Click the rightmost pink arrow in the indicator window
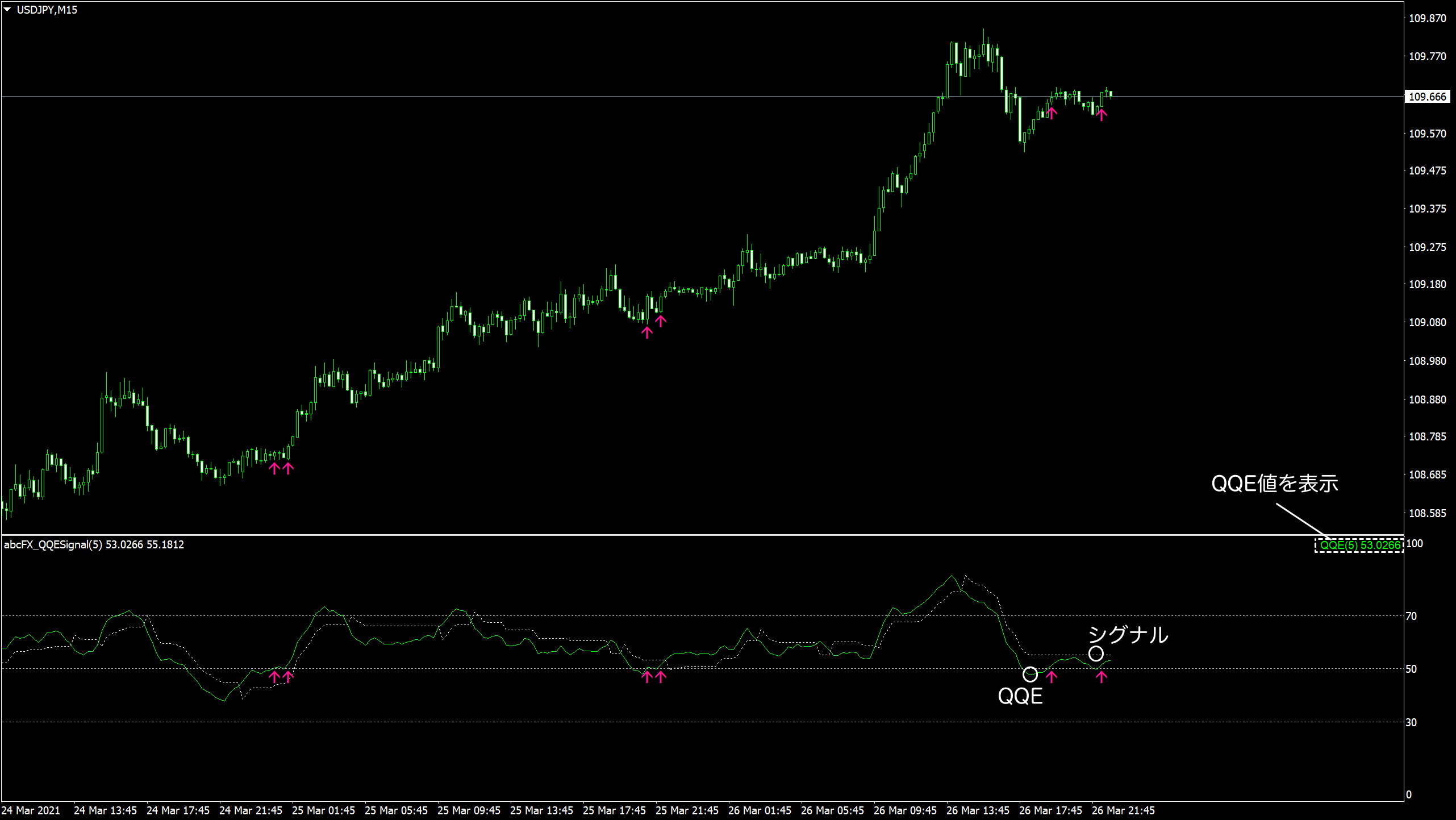 click(1102, 677)
